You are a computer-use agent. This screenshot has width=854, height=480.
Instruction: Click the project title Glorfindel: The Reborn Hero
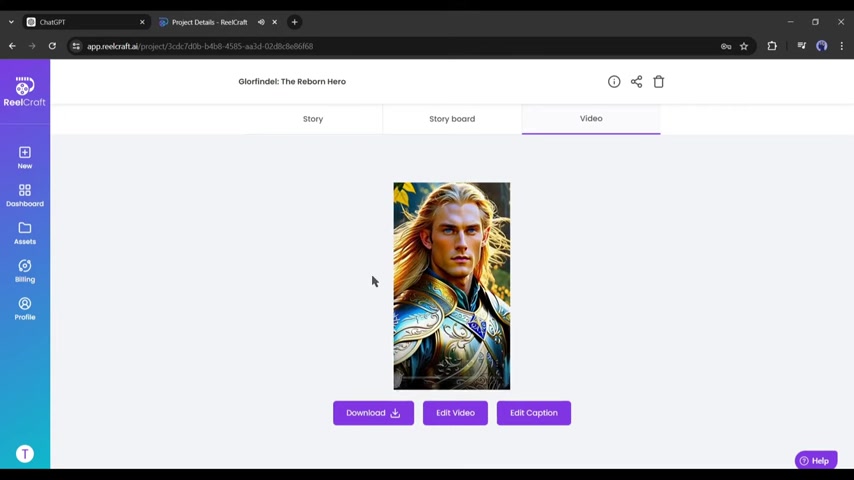[292, 82]
